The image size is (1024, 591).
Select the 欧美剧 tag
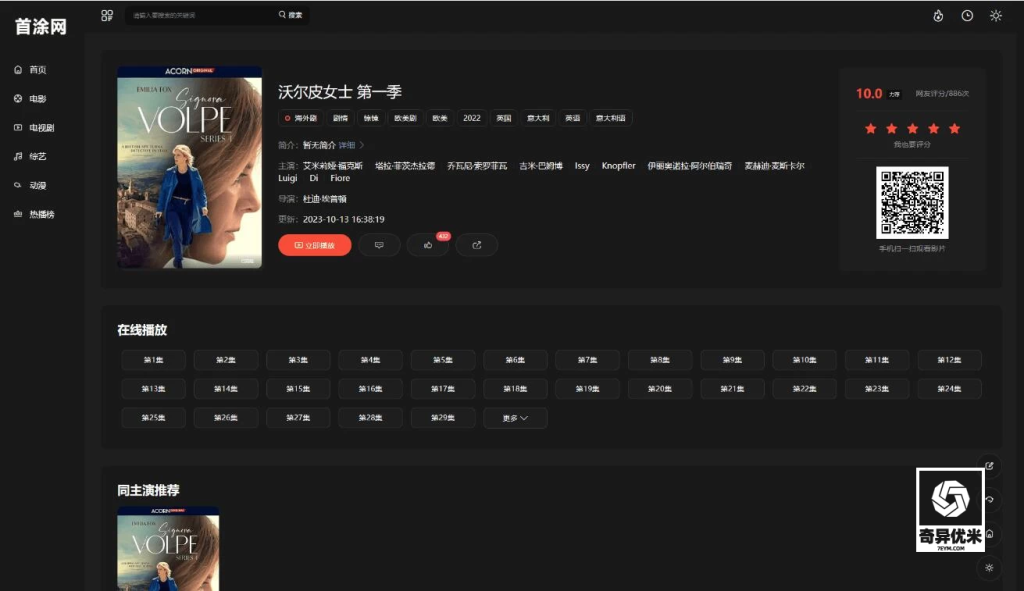[x=405, y=118]
